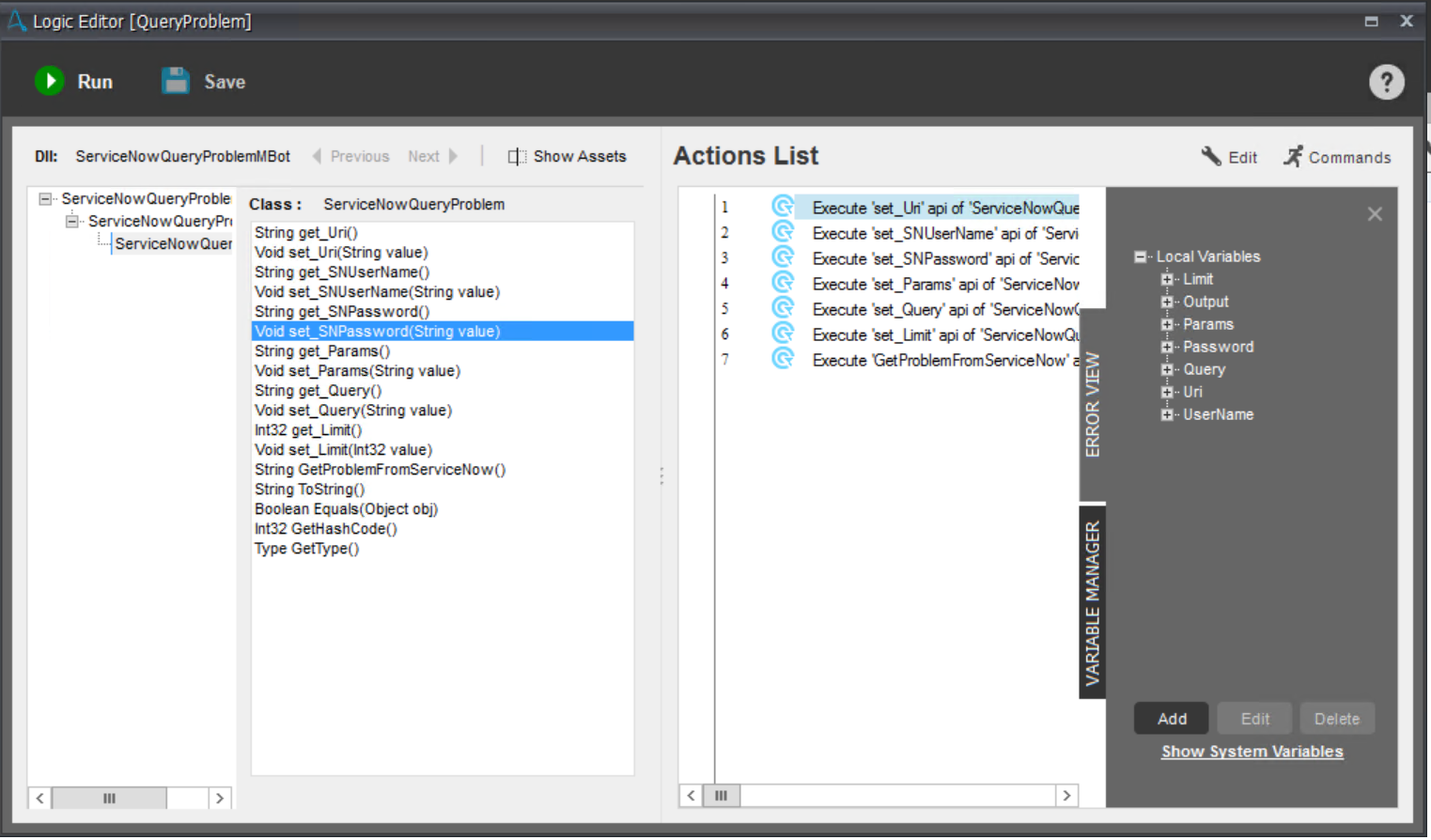This screenshot has width=1431, height=840.
Task: Click the green Run play icon
Action: pyautogui.click(x=50, y=81)
